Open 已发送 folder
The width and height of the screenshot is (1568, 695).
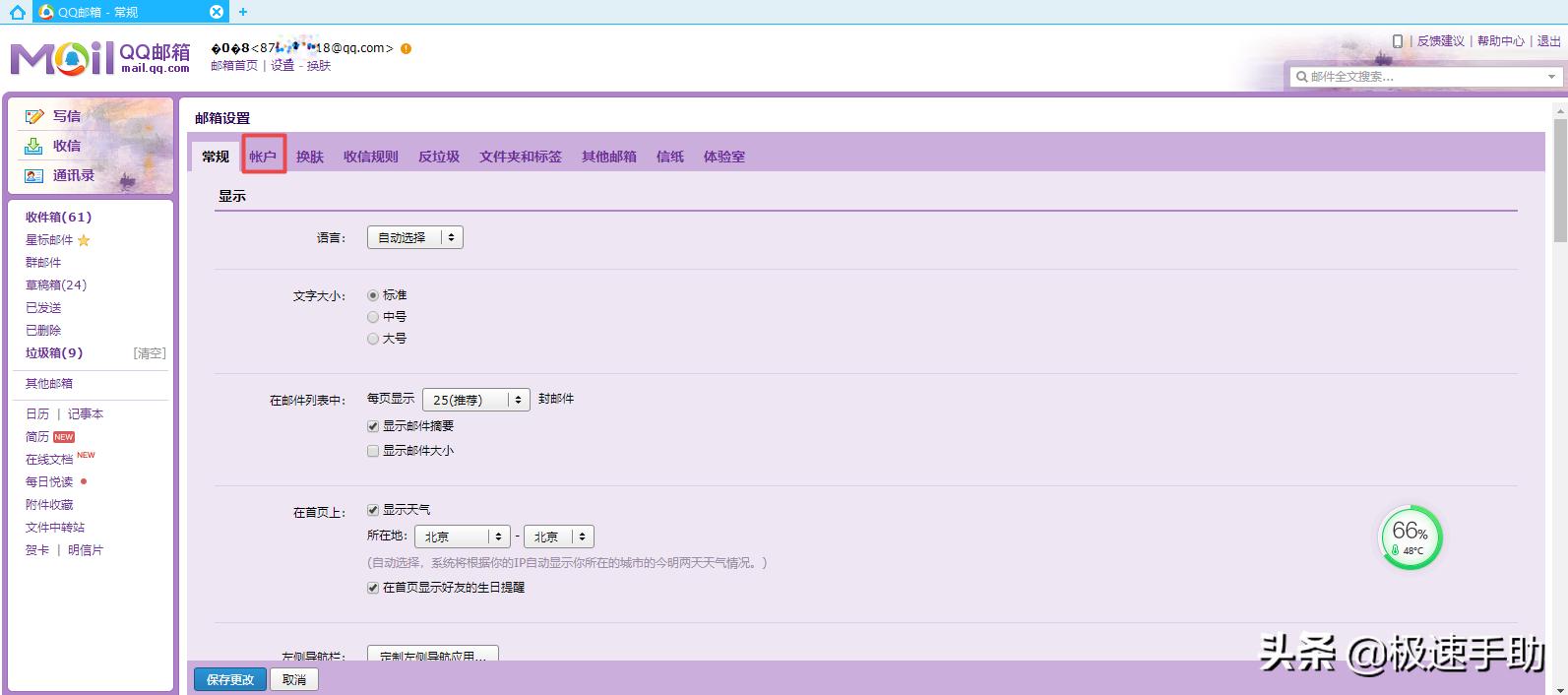(x=43, y=308)
